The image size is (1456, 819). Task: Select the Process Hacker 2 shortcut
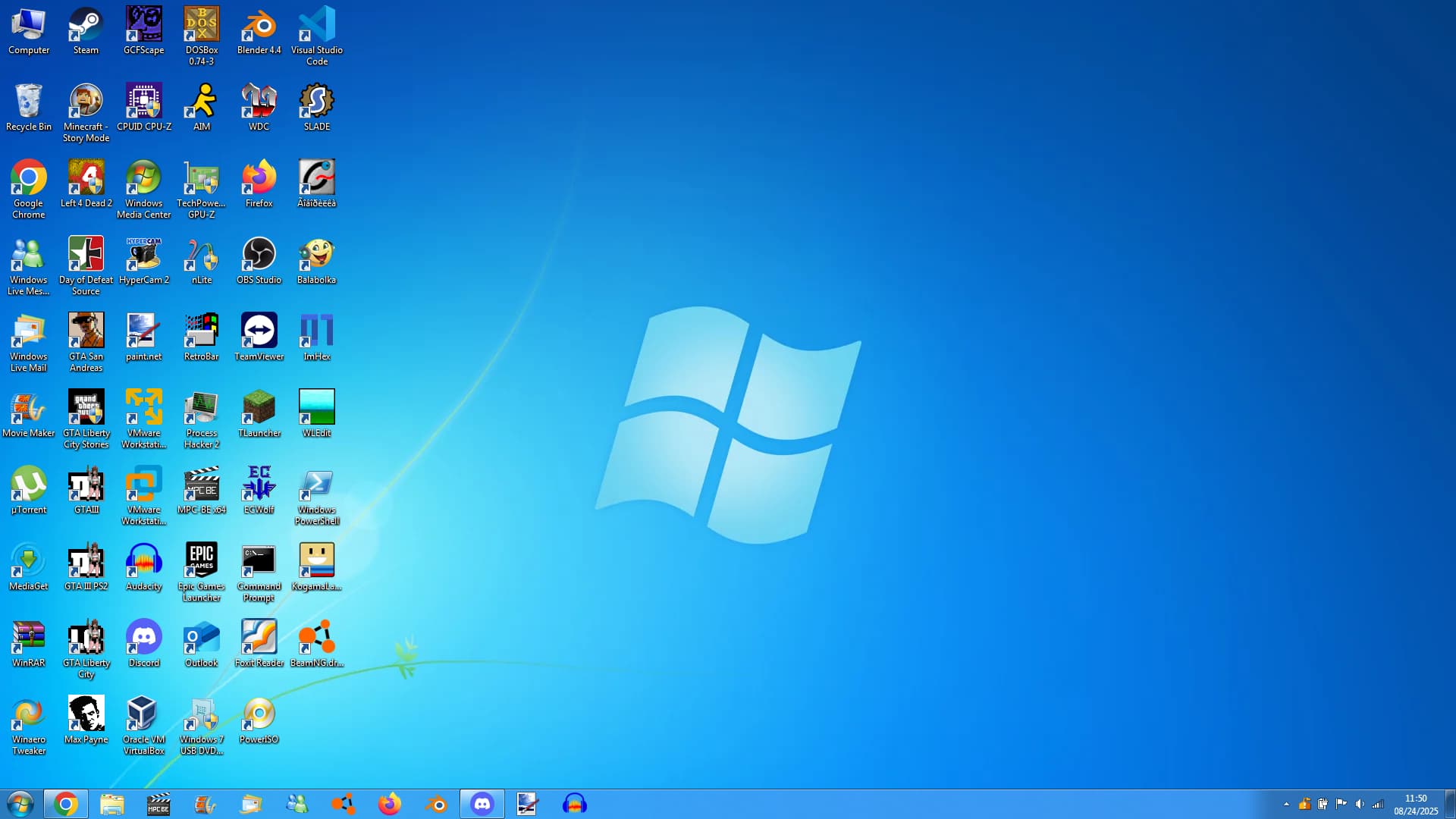(x=201, y=409)
